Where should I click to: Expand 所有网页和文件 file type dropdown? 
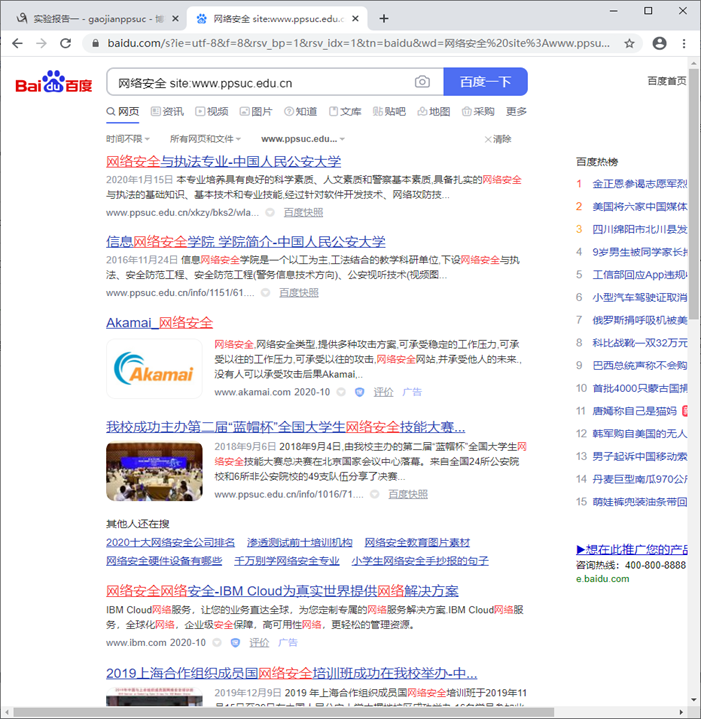point(205,139)
